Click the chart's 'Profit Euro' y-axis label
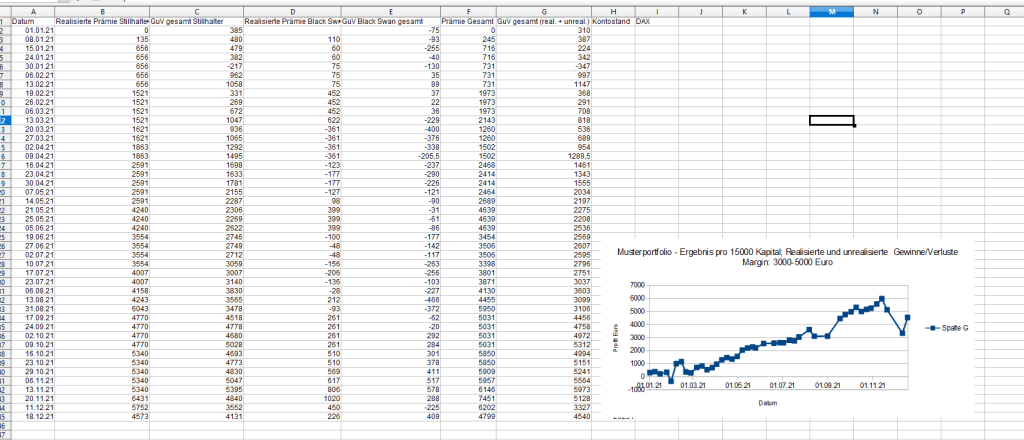Viewport: 1024px width, 440px height. click(x=618, y=329)
